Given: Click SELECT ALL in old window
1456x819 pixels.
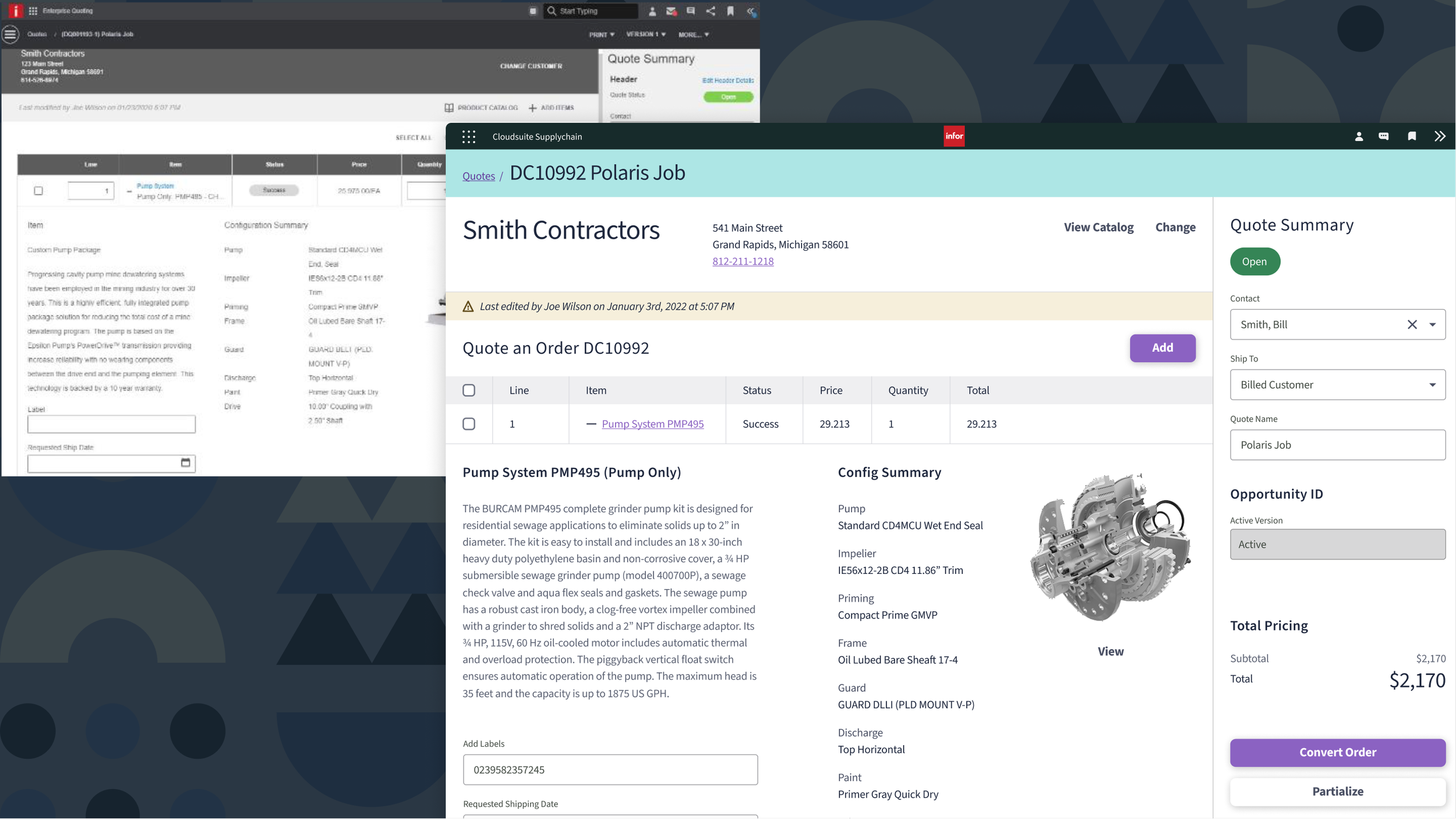Looking at the screenshot, I should (414, 137).
